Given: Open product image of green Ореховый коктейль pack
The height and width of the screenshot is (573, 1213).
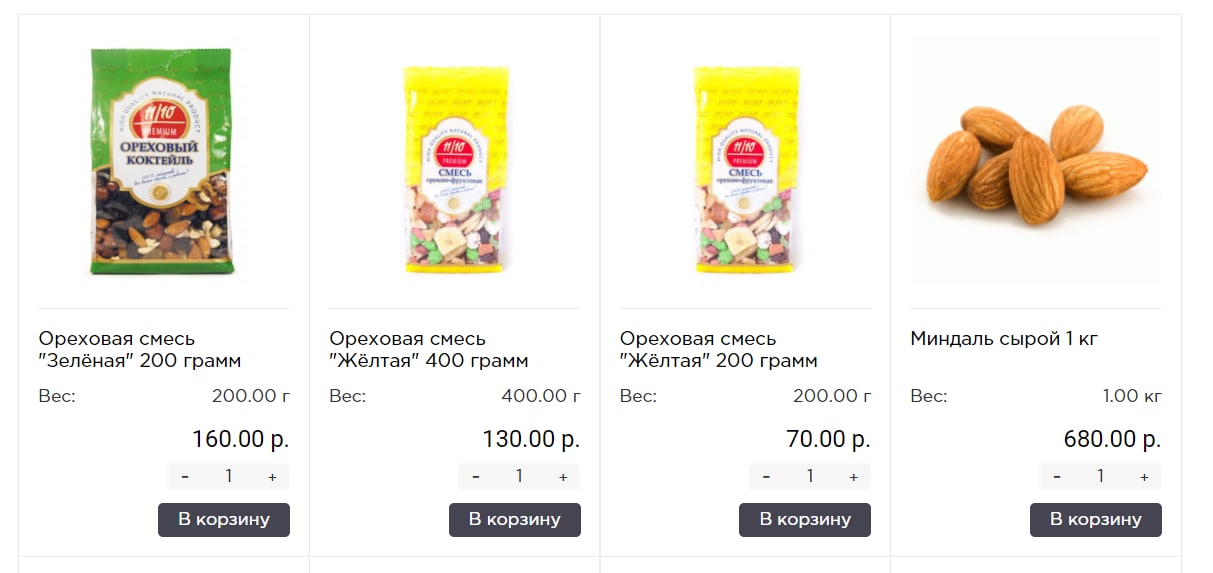Looking at the screenshot, I should (x=164, y=161).
